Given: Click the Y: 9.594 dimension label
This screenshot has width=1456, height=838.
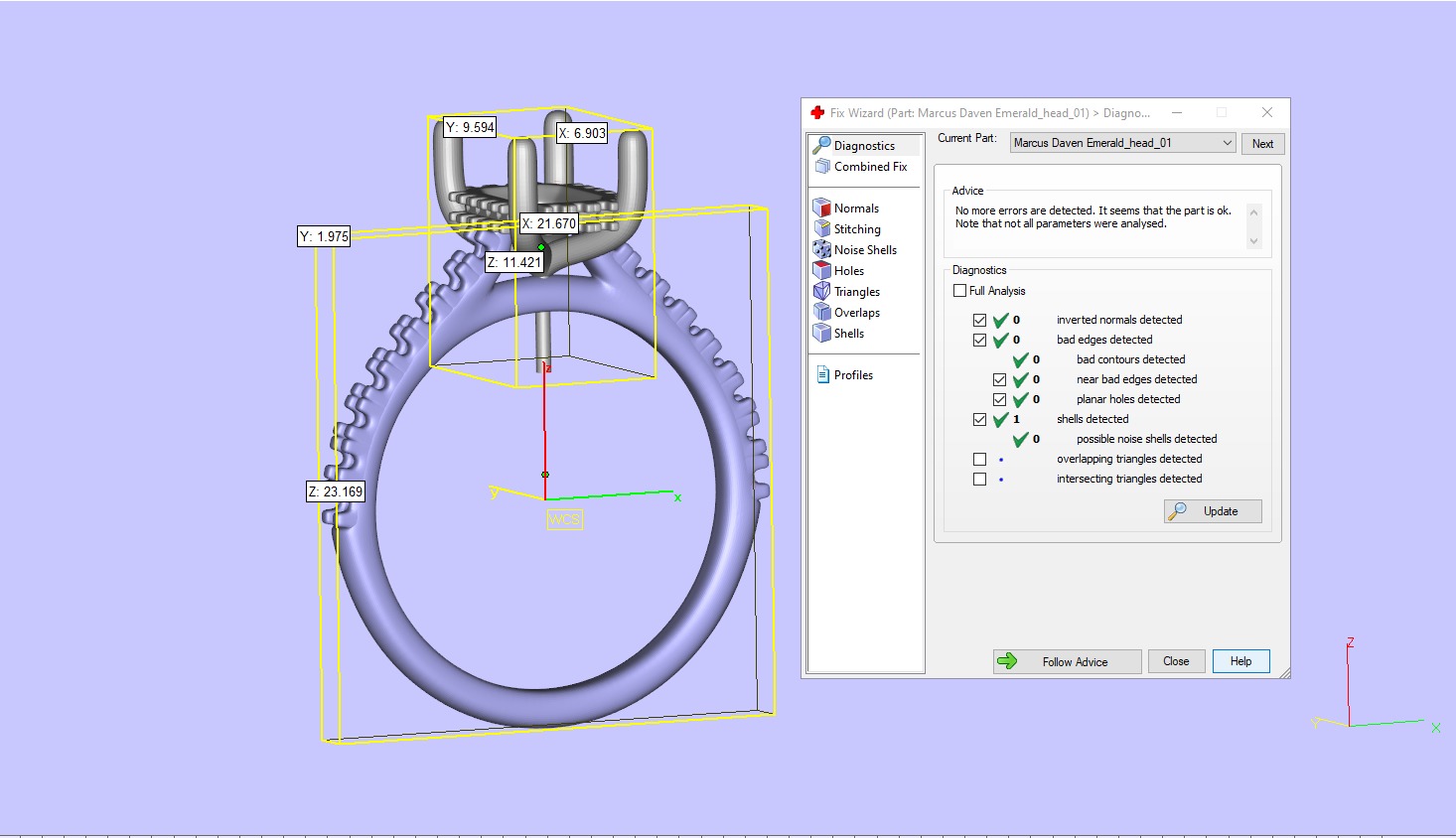Looking at the screenshot, I should (470, 127).
